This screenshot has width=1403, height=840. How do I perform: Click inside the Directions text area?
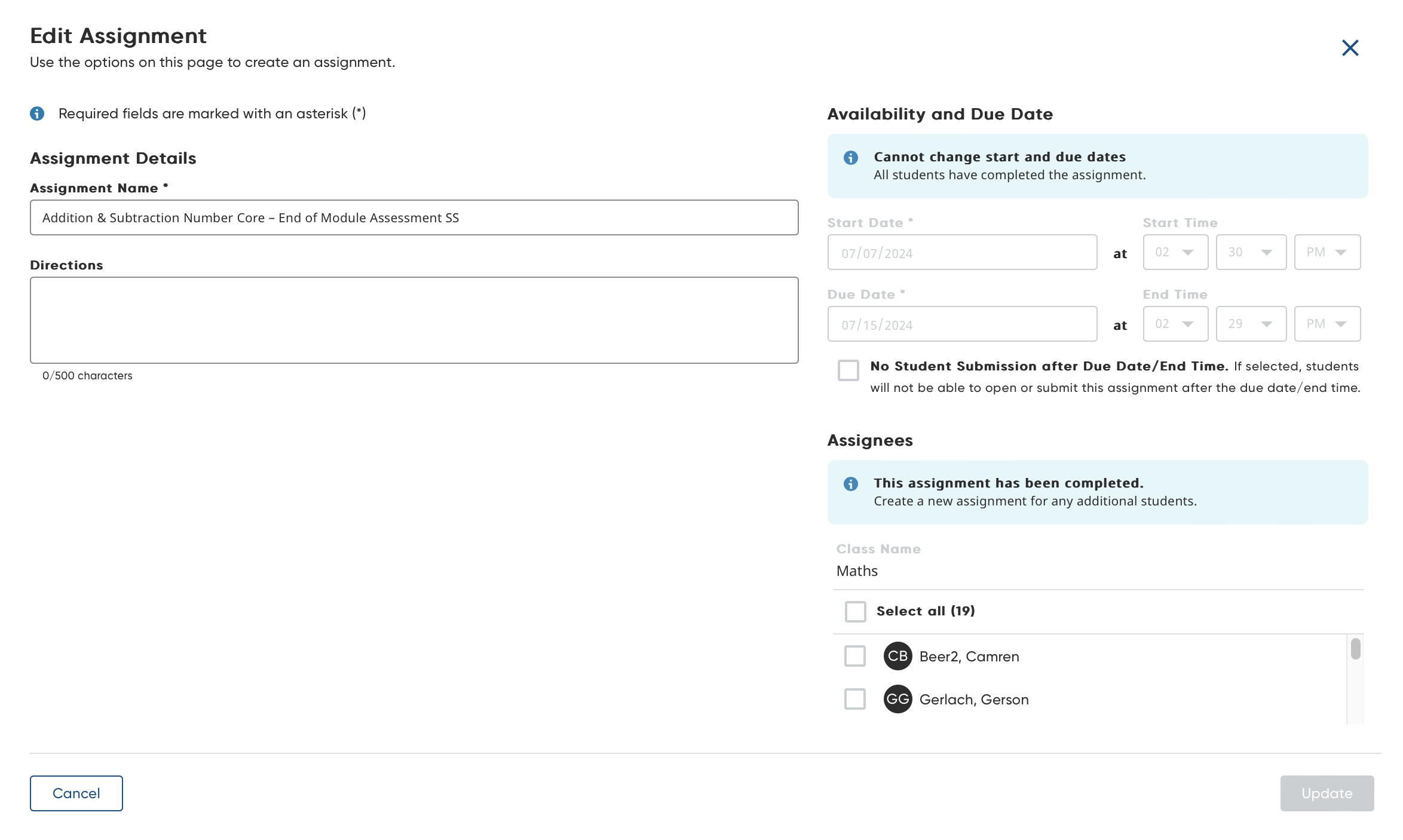click(413, 320)
